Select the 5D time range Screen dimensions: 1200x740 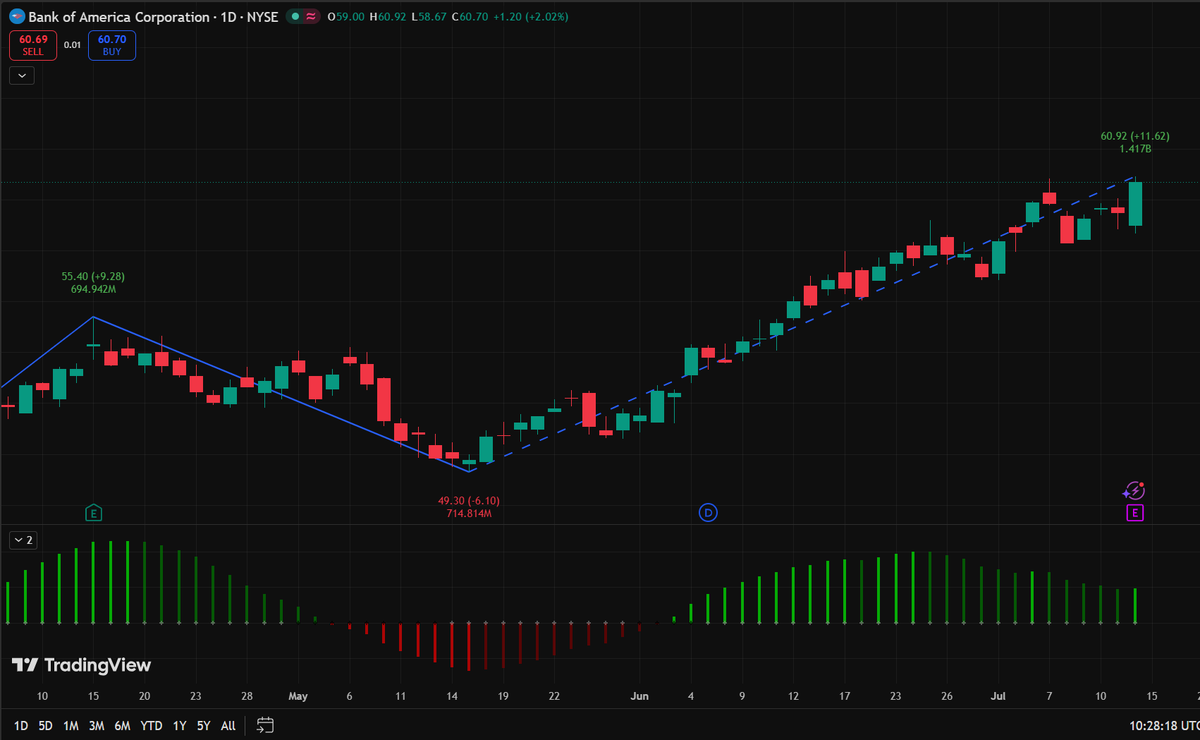coord(46,725)
